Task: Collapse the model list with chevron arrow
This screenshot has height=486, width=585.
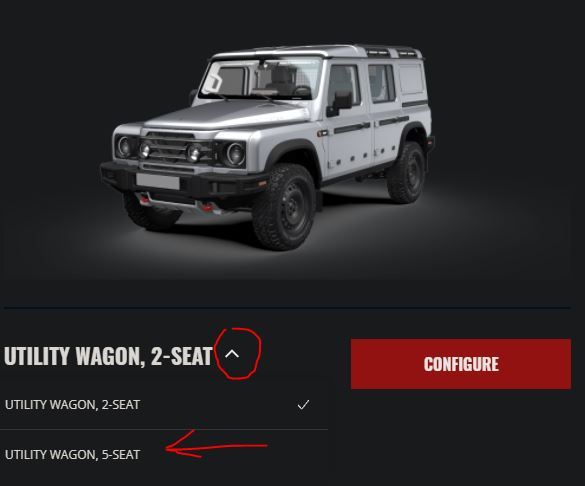Action: point(232,354)
